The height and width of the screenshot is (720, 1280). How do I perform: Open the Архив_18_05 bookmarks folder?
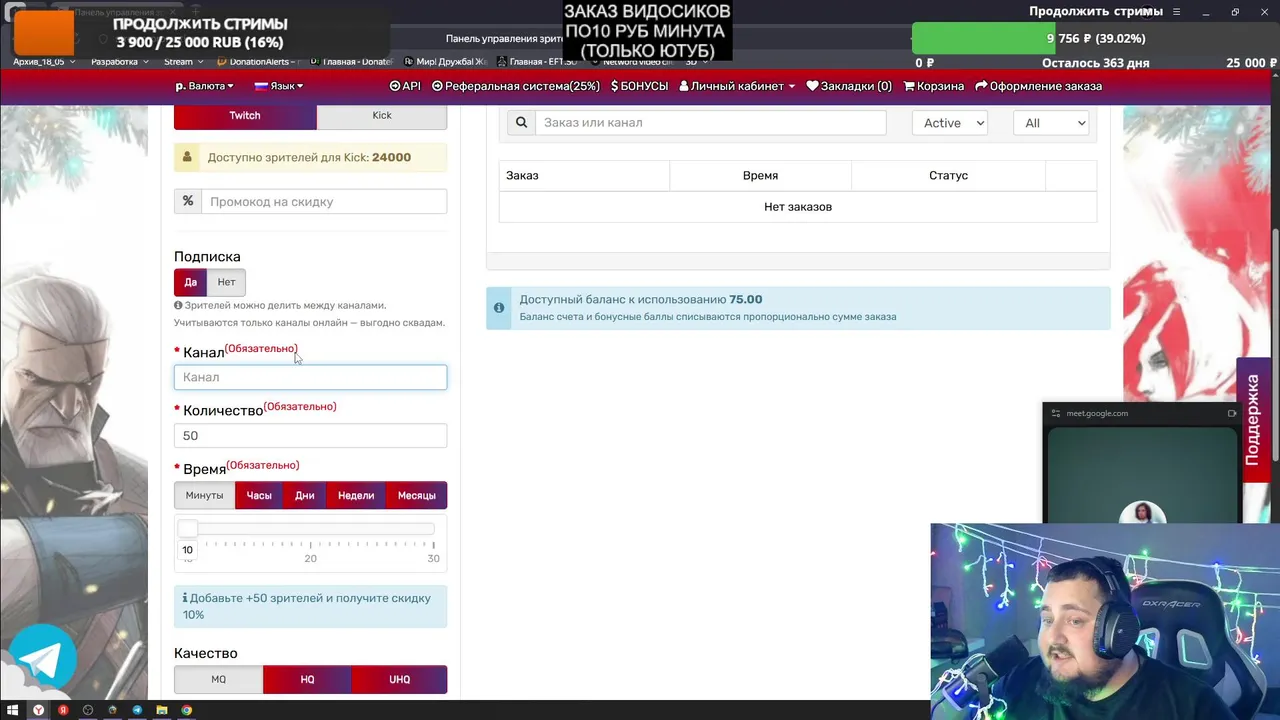44,62
